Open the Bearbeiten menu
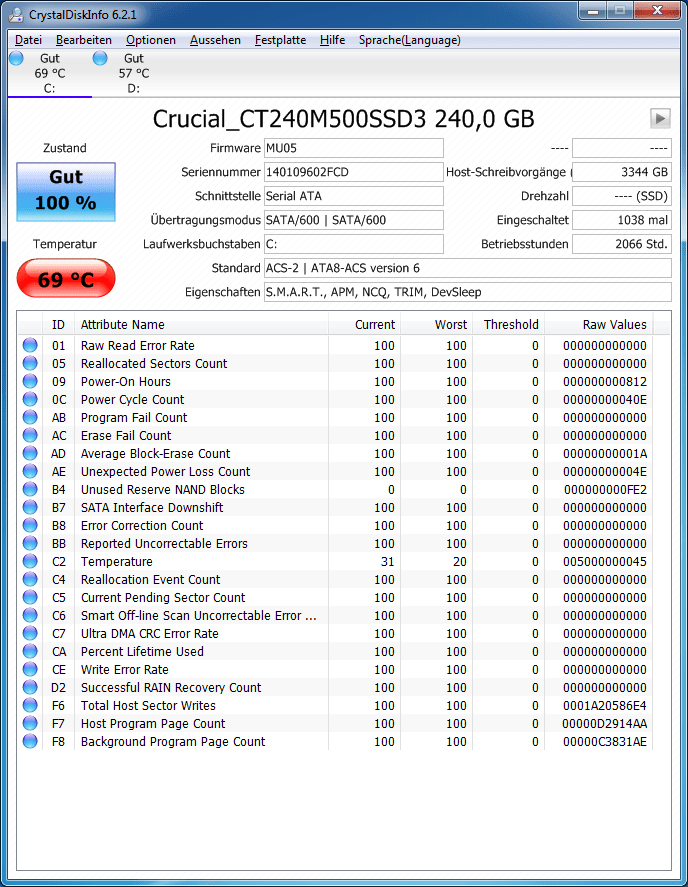Screen dimensions: 688x887 click(84, 40)
